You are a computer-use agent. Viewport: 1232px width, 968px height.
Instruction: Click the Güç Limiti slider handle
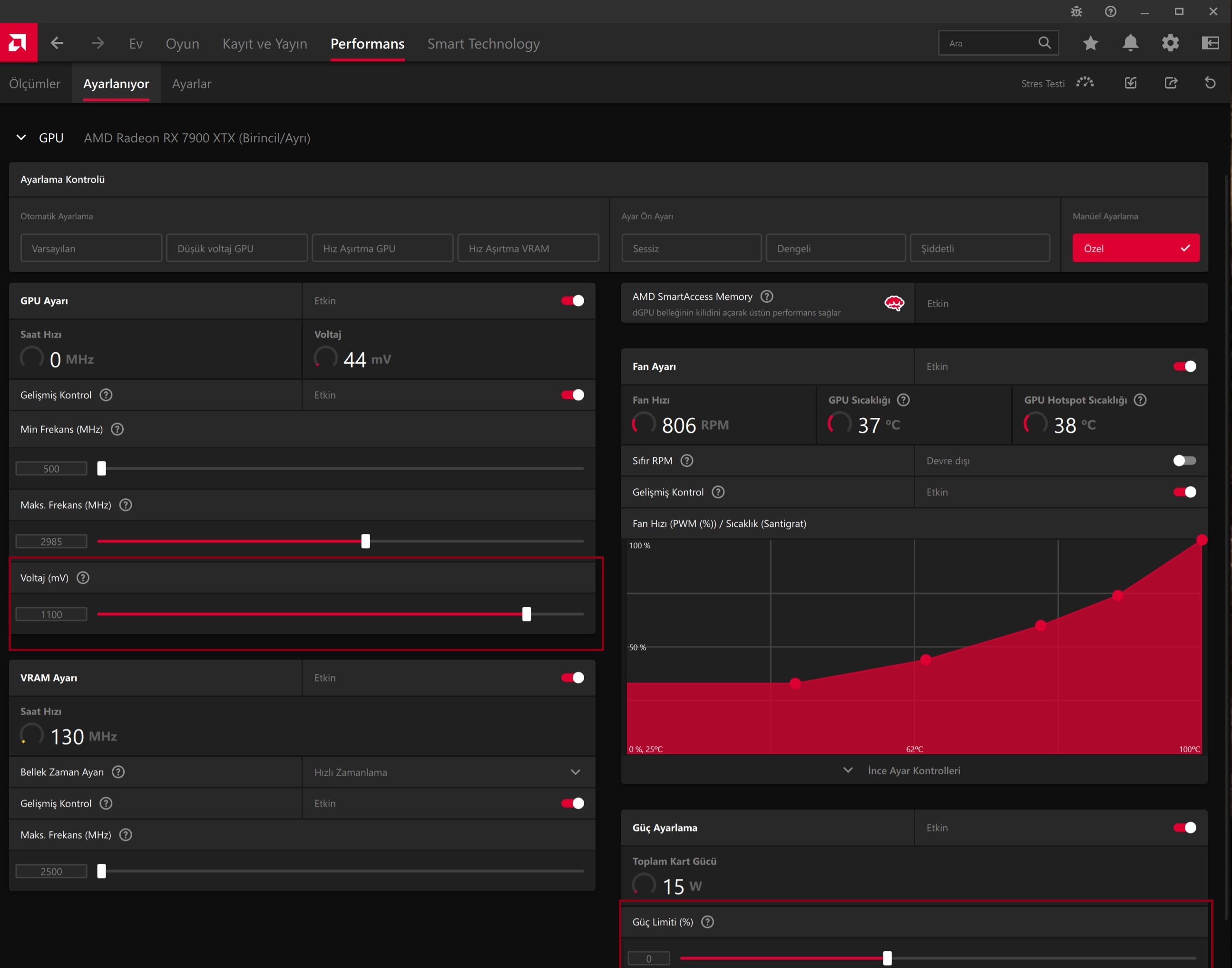coord(887,958)
